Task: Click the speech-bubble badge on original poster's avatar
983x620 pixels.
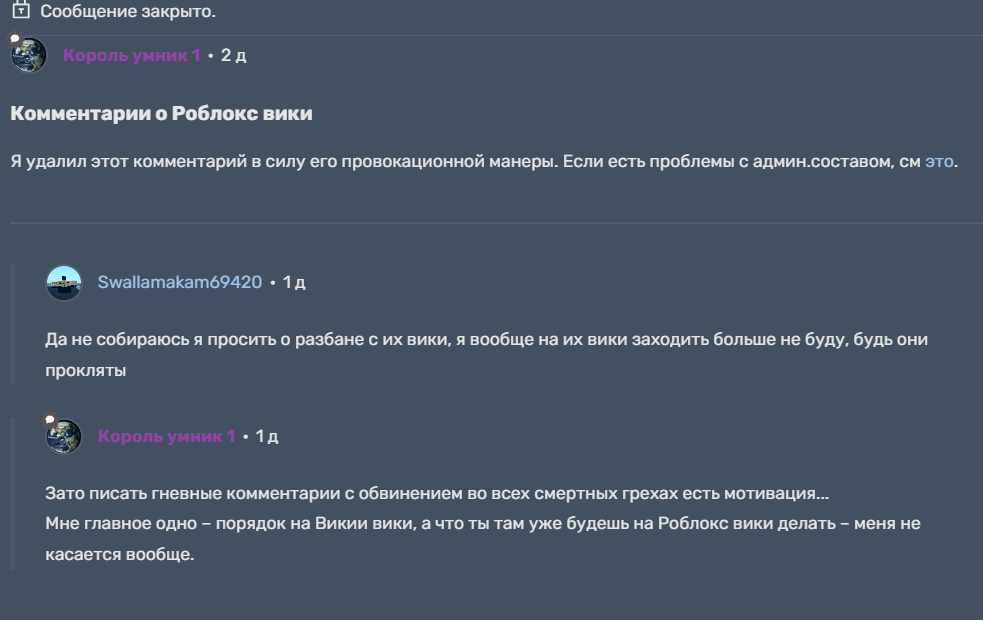Action: click(x=14, y=39)
